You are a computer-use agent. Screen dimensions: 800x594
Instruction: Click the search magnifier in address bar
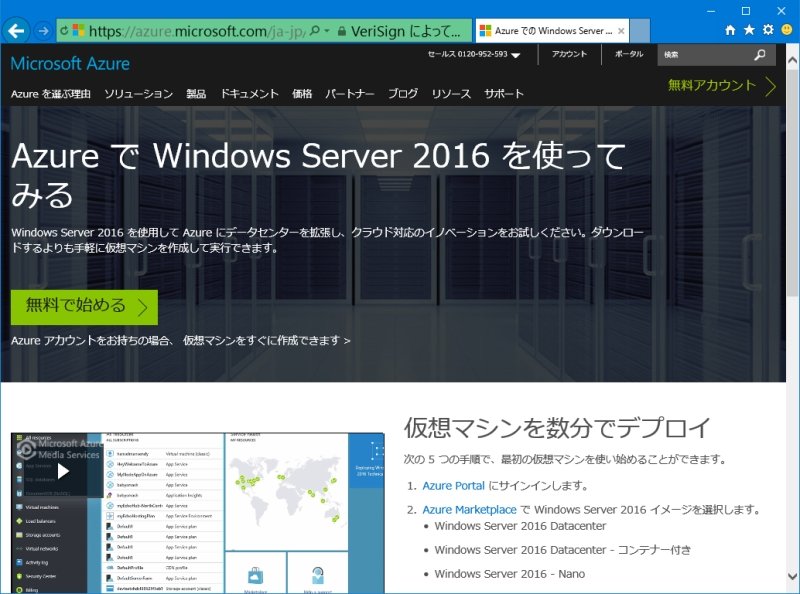[315, 31]
